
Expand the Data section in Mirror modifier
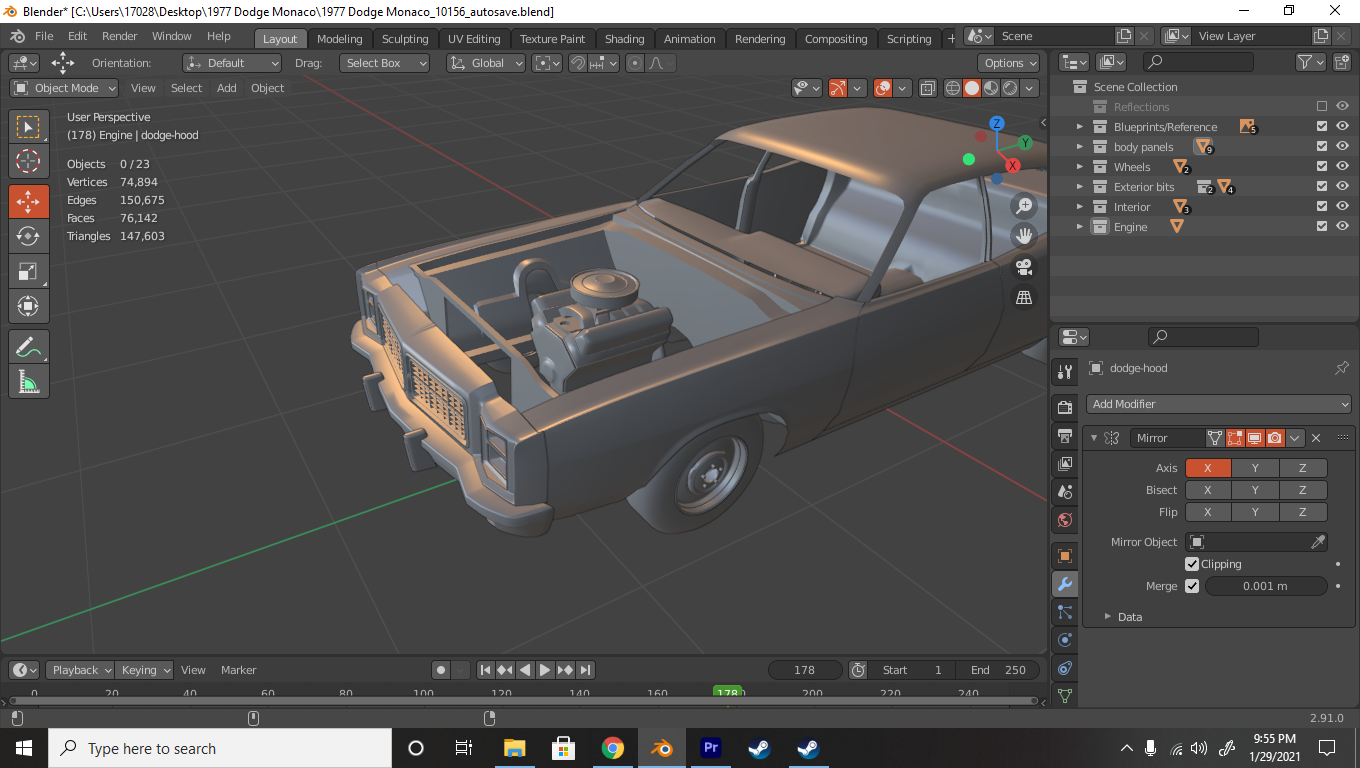pos(1108,617)
